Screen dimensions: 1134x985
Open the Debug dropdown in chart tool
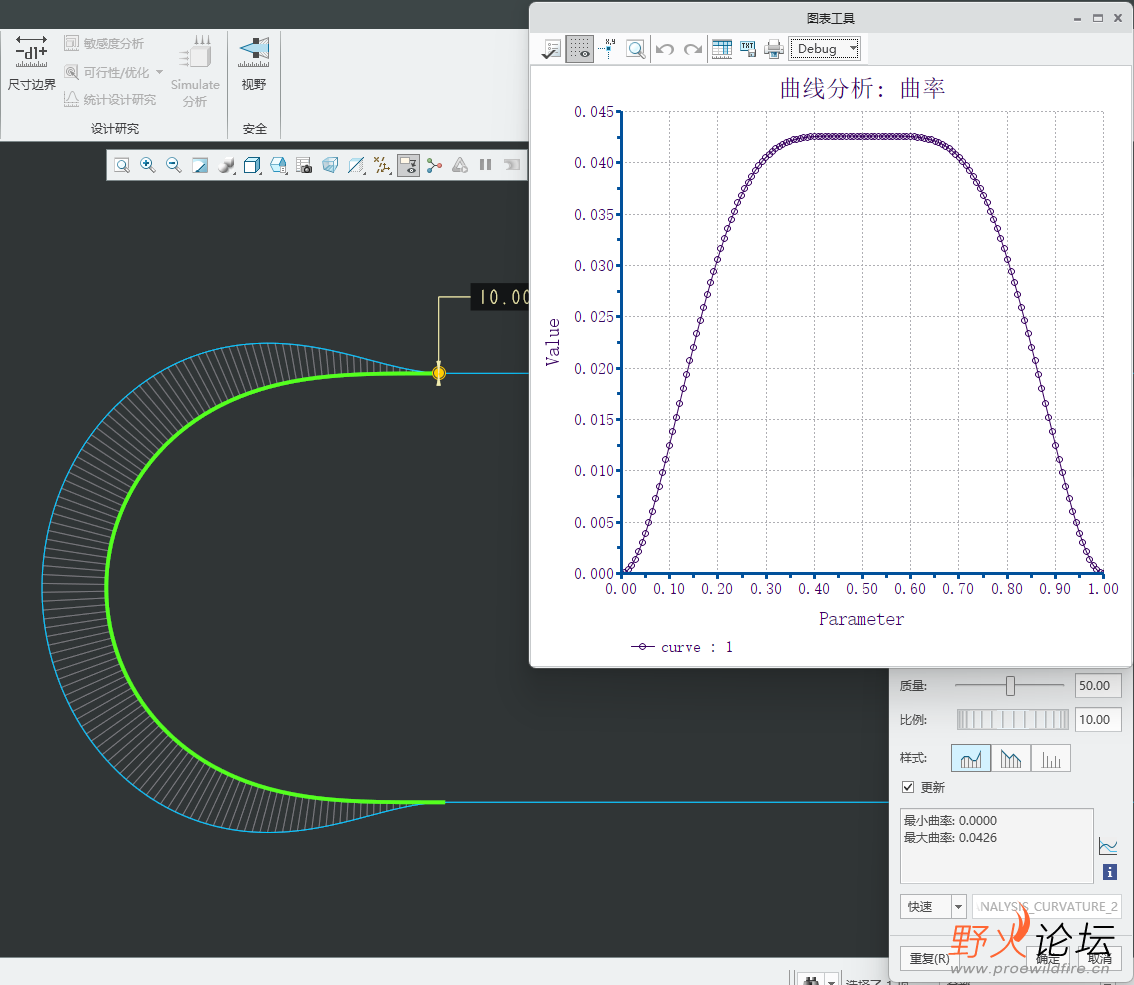click(x=824, y=49)
